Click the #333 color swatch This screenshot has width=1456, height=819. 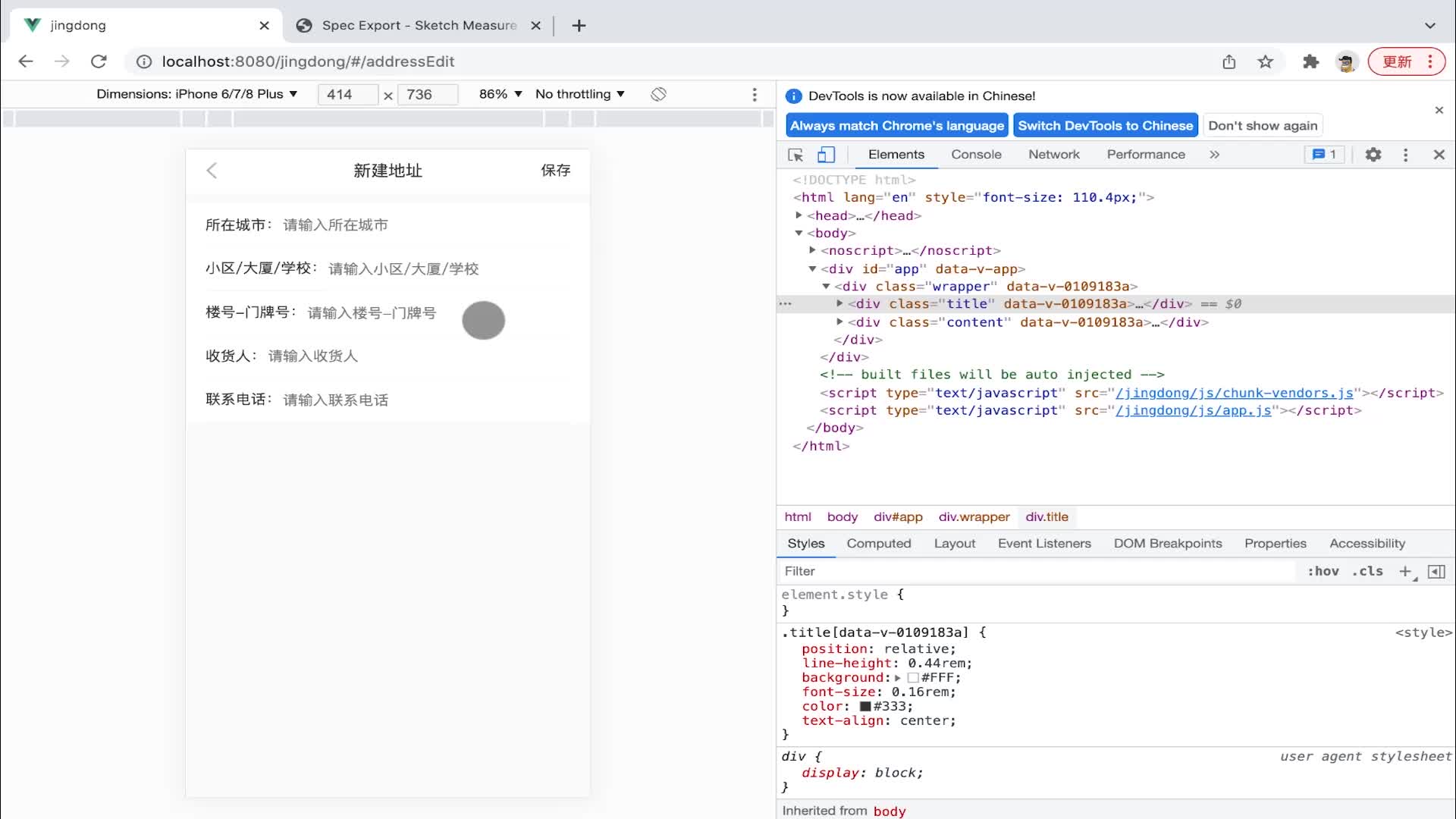864,706
